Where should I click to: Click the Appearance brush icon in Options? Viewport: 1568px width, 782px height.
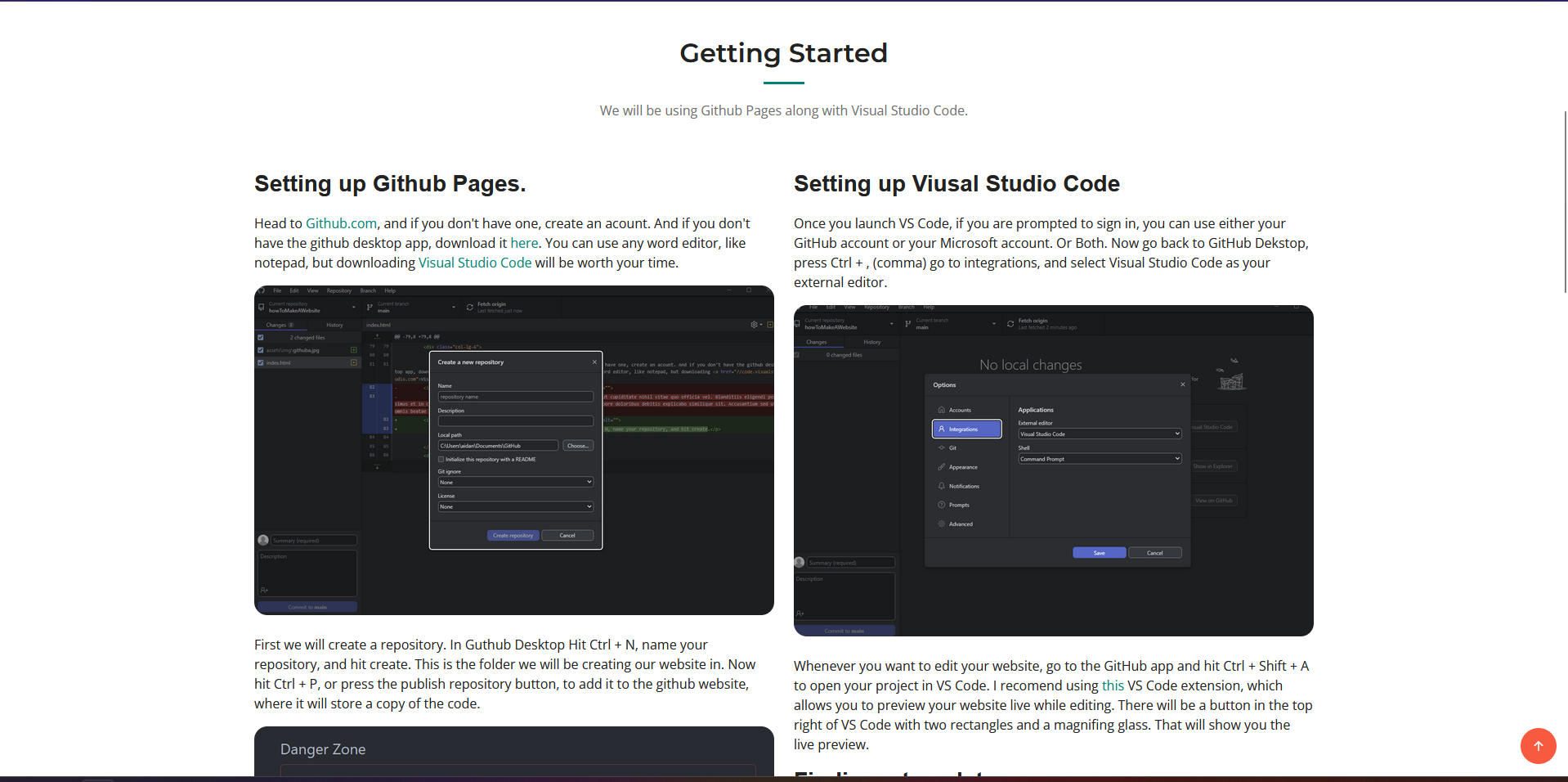(942, 467)
